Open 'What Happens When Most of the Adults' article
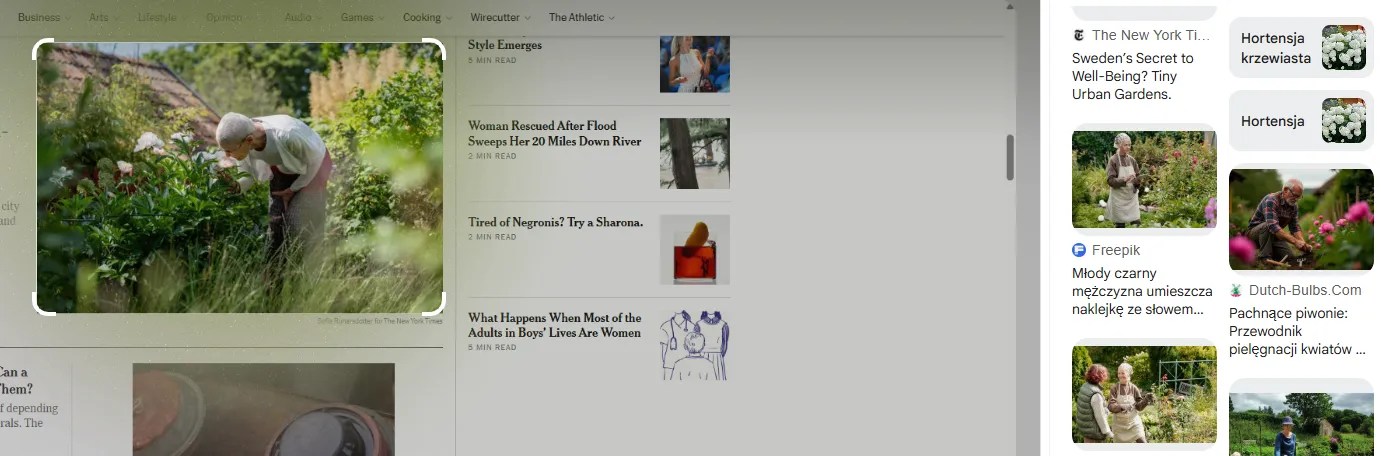The width and height of the screenshot is (1381, 456). 555,325
